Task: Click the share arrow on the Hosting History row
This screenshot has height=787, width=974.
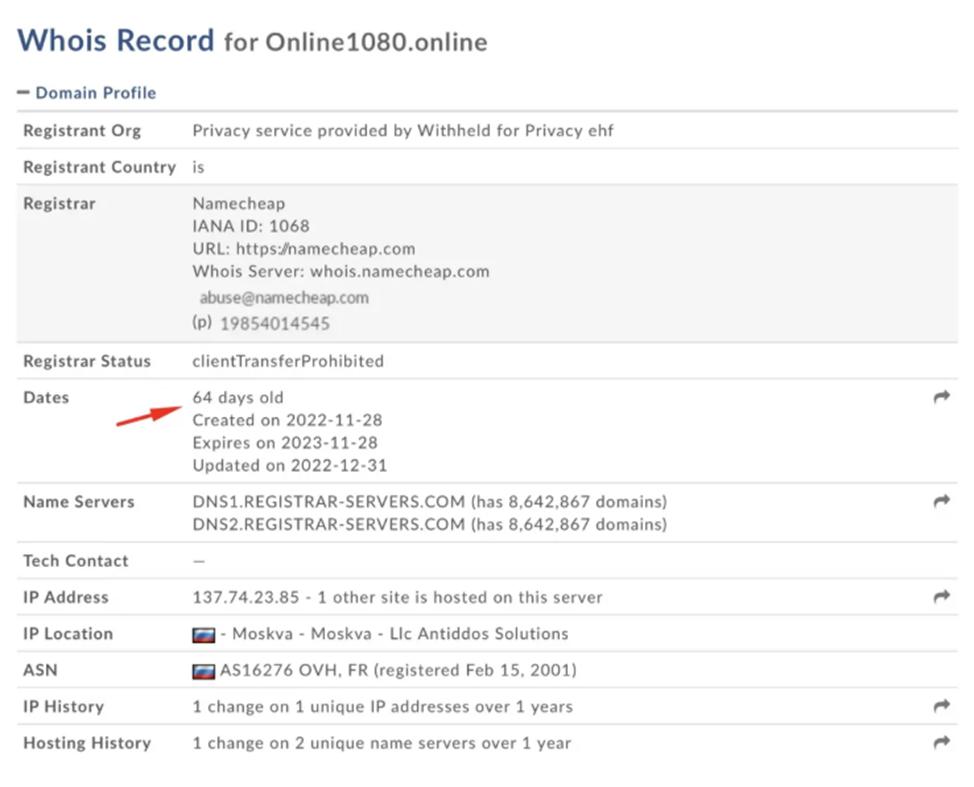Action: pyautogui.click(x=941, y=743)
